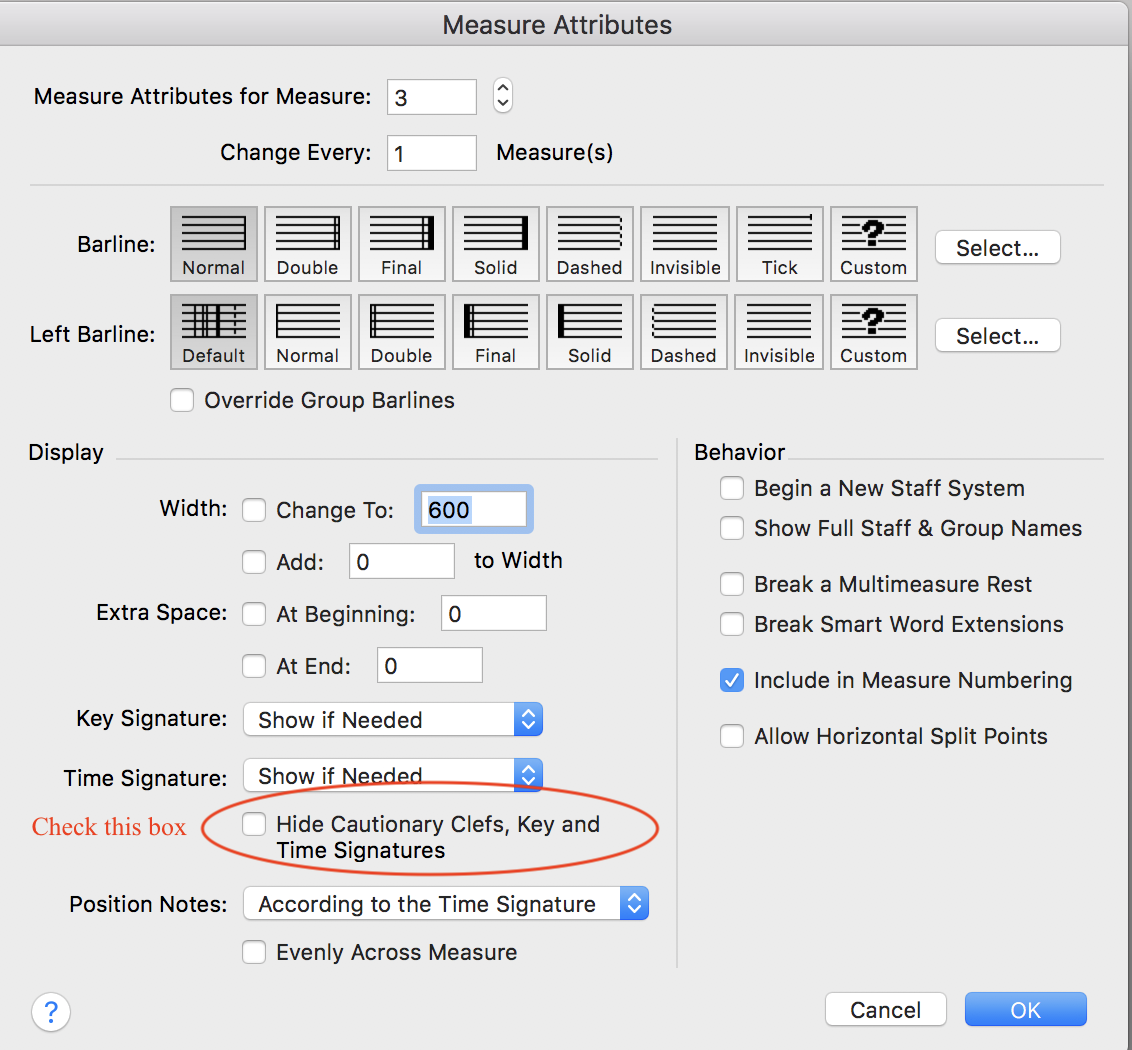
Task: Pick the Dashed barline icon
Action: pyautogui.click(x=589, y=243)
